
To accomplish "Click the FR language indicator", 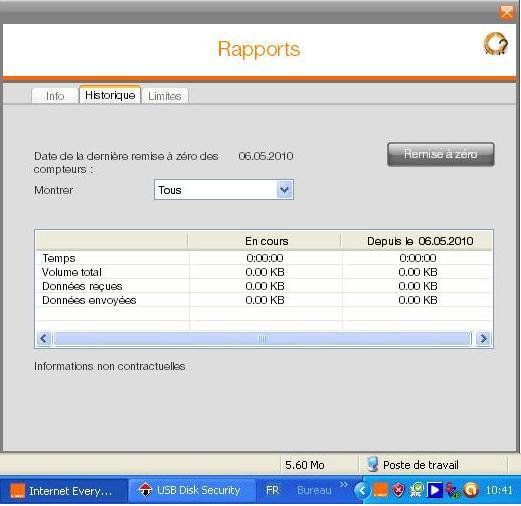I will (272, 490).
